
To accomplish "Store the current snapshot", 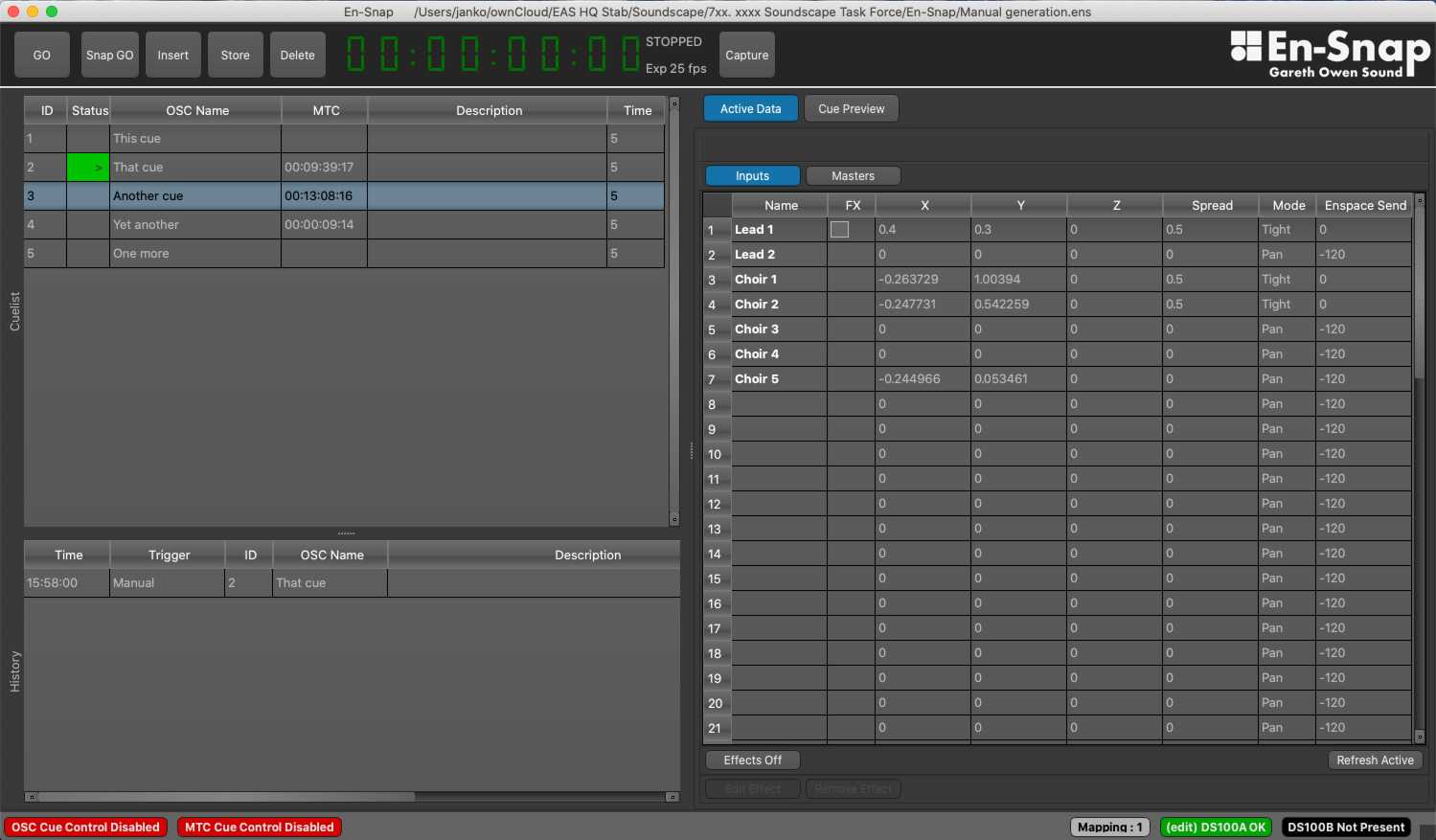I will pyautogui.click(x=235, y=55).
